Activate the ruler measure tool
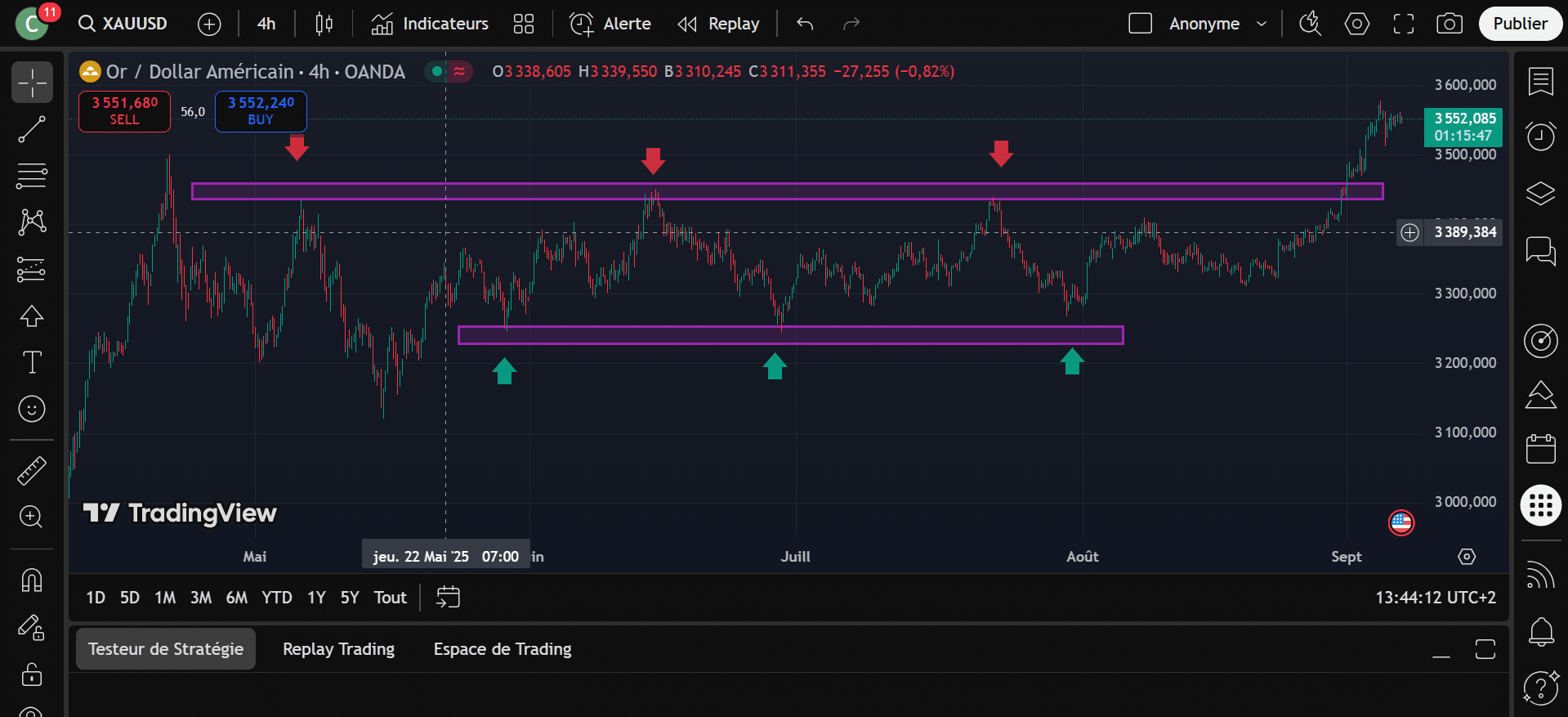 point(32,471)
